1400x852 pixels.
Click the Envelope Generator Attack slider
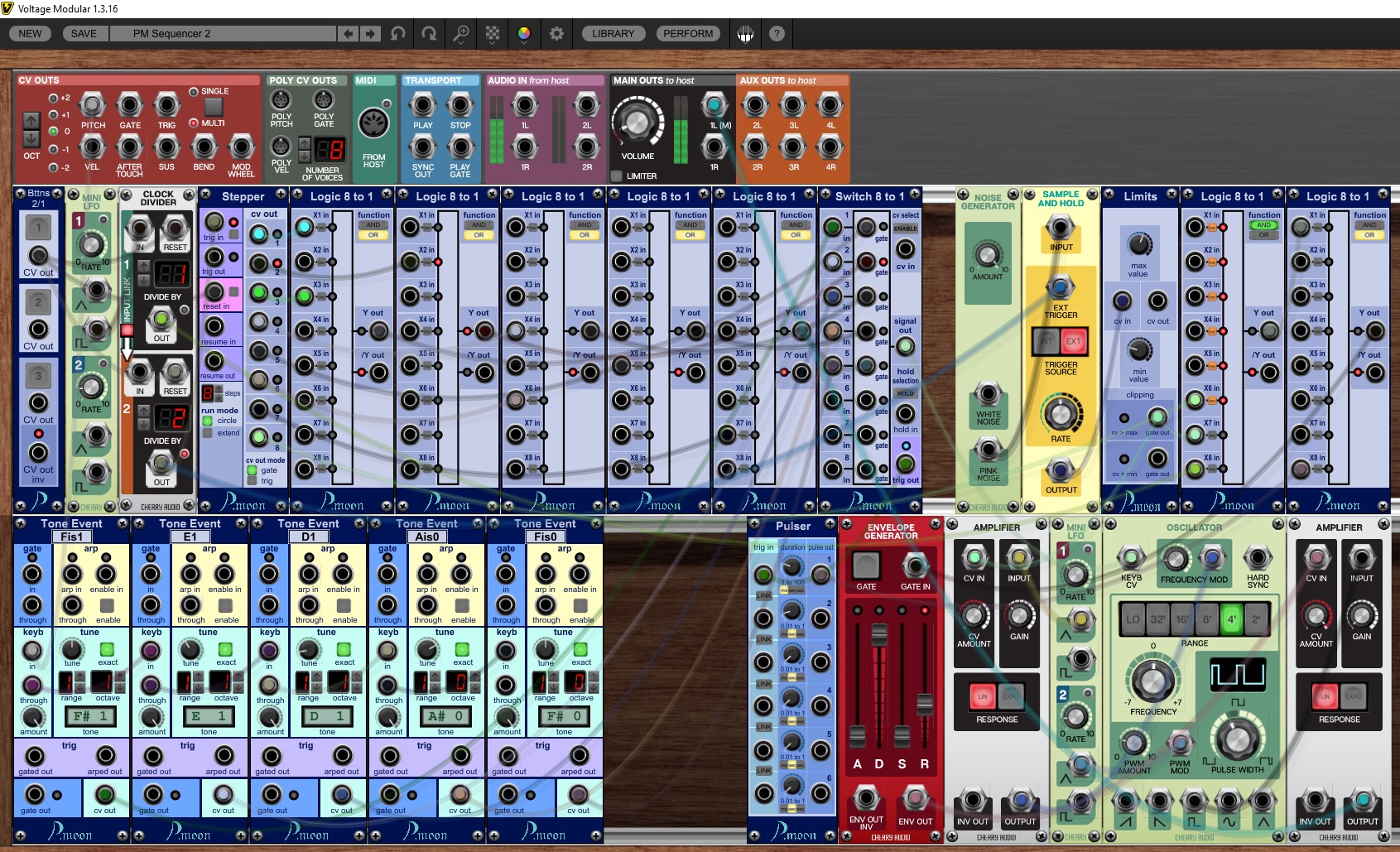(x=857, y=734)
